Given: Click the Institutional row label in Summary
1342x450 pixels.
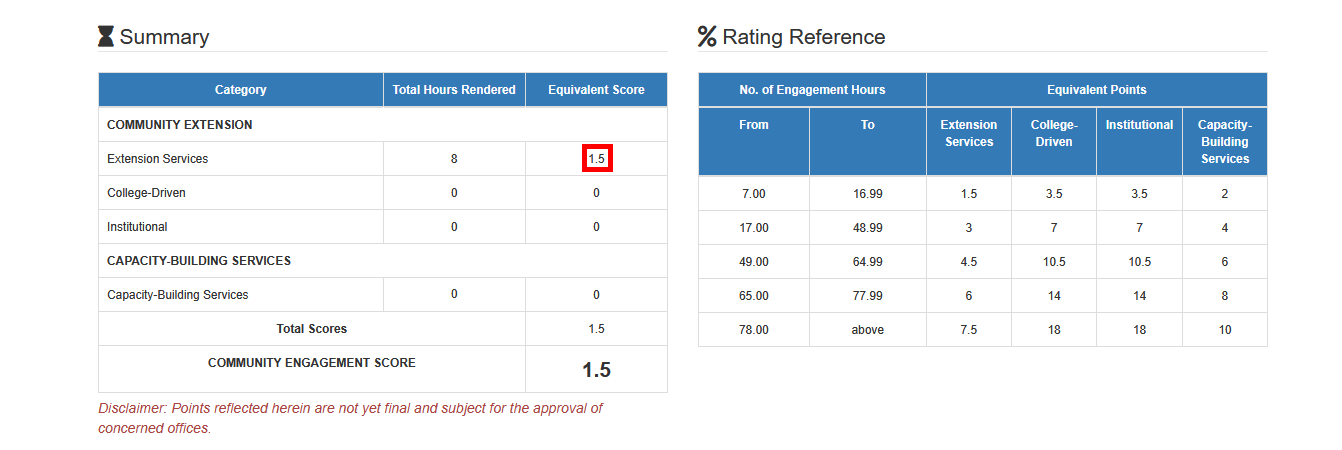Looking at the screenshot, I should tap(137, 227).
